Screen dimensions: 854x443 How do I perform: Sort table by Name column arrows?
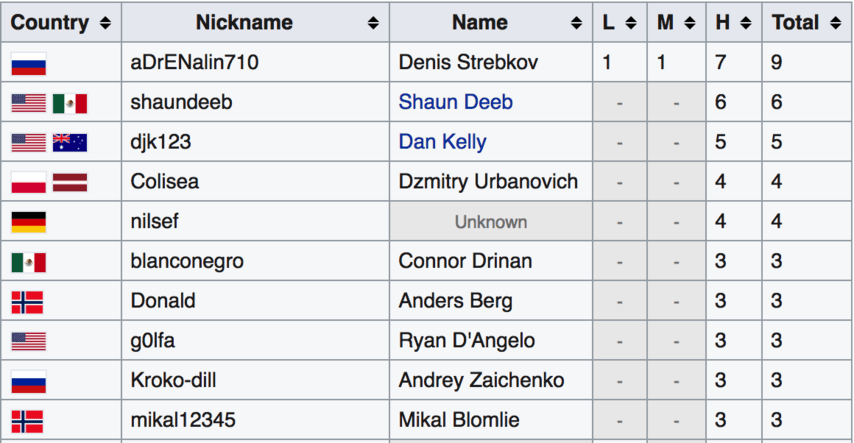[576, 23]
